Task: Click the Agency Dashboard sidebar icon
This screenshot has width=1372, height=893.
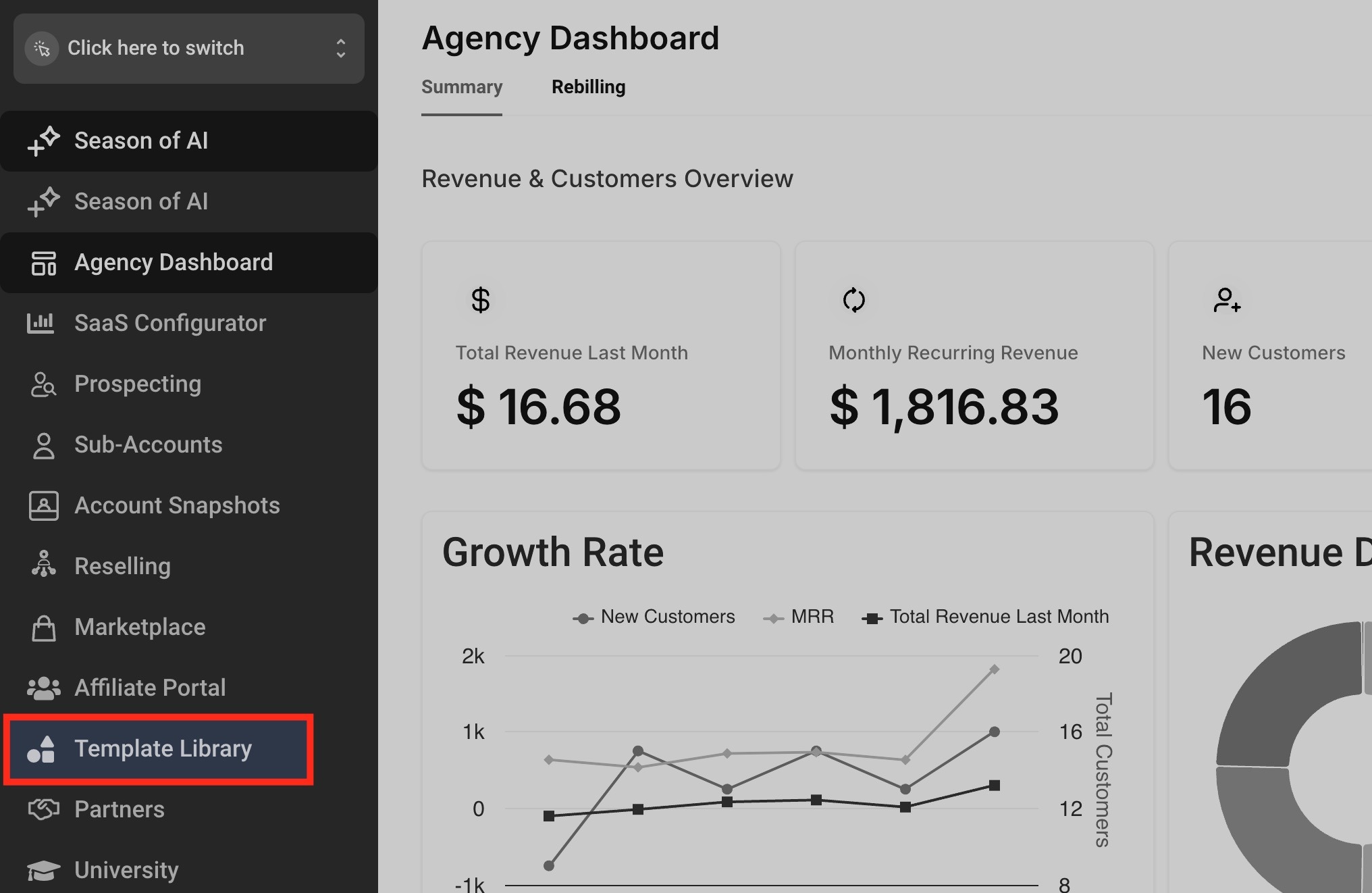Action: [43, 263]
